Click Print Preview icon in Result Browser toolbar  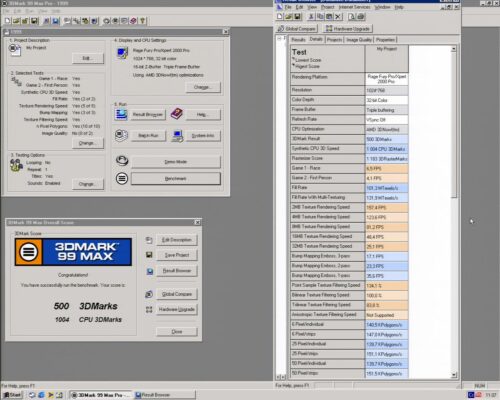click(x=352, y=16)
